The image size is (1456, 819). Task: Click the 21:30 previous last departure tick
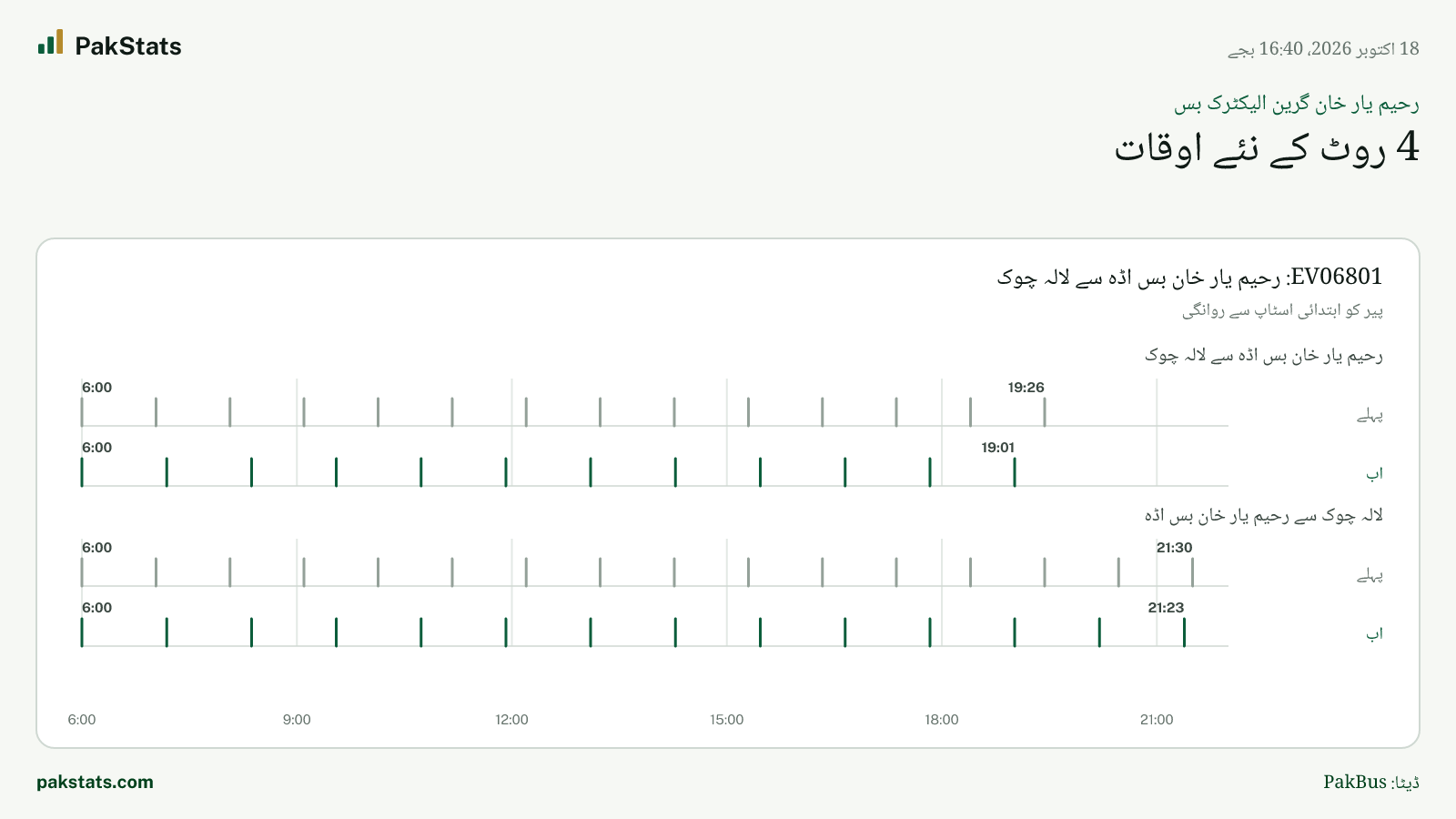tap(1192, 571)
